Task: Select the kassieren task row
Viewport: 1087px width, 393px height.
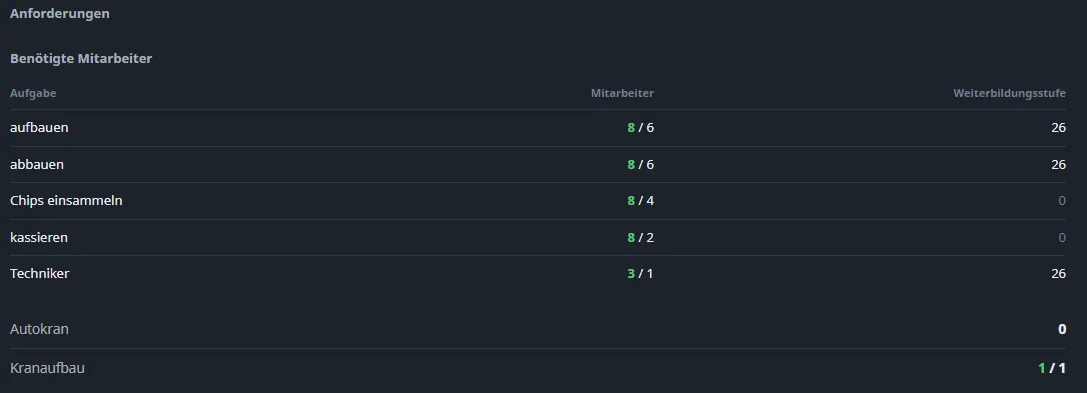Action: 538,237
